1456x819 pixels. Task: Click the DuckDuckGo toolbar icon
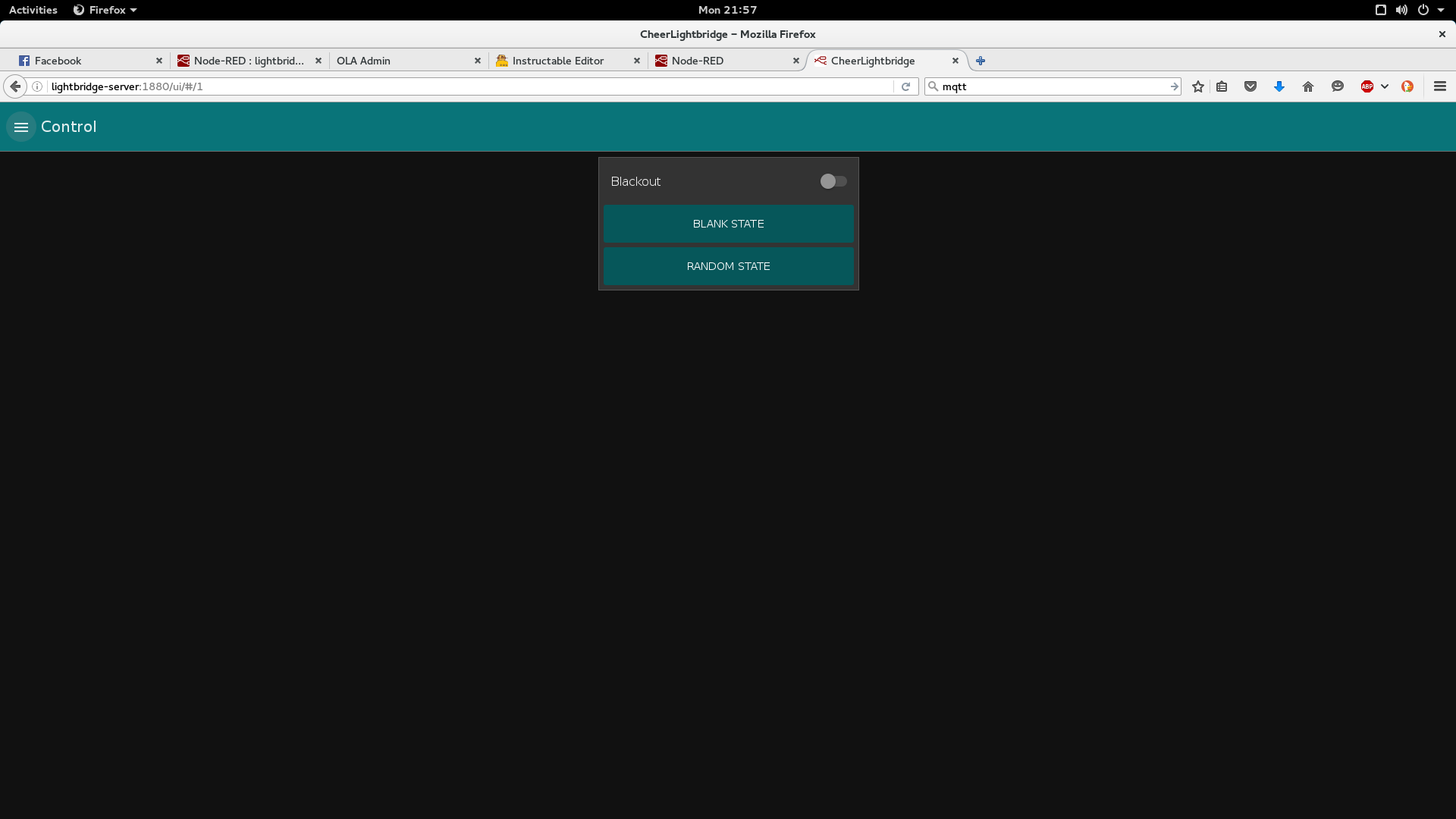[1407, 86]
